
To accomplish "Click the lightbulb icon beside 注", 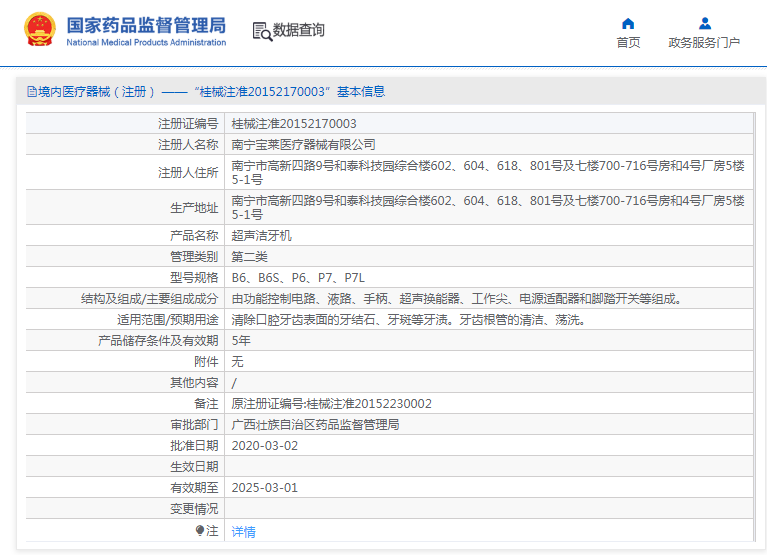I will (200, 531).
